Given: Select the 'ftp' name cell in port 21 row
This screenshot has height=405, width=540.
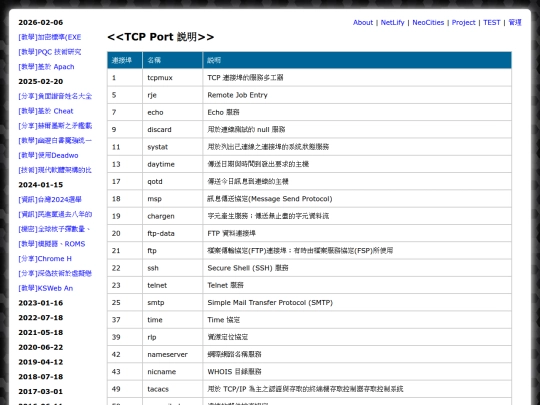Looking at the screenshot, I should point(172,251).
